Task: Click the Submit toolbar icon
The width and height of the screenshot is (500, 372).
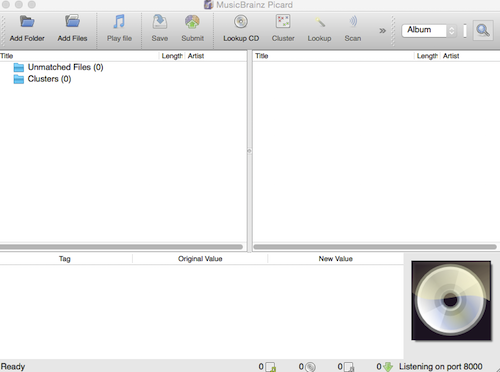Action: pyautogui.click(x=192, y=22)
